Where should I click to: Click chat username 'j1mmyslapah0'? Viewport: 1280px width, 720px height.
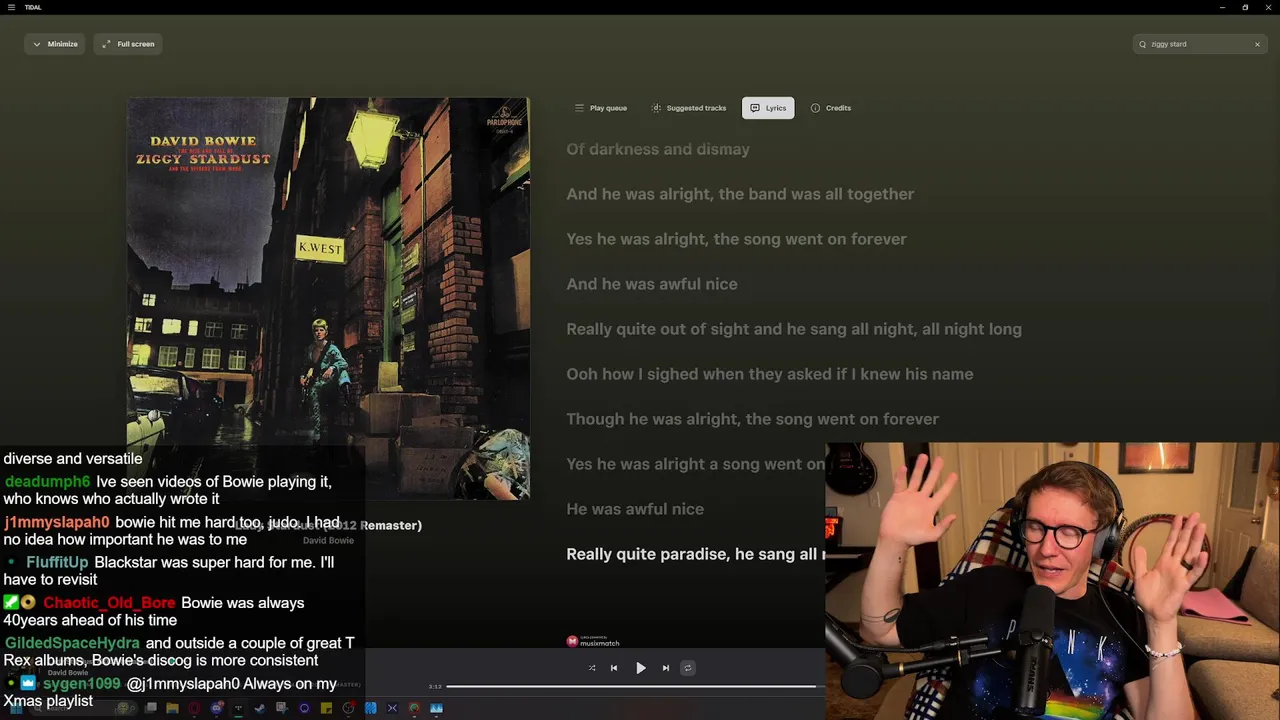56,522
